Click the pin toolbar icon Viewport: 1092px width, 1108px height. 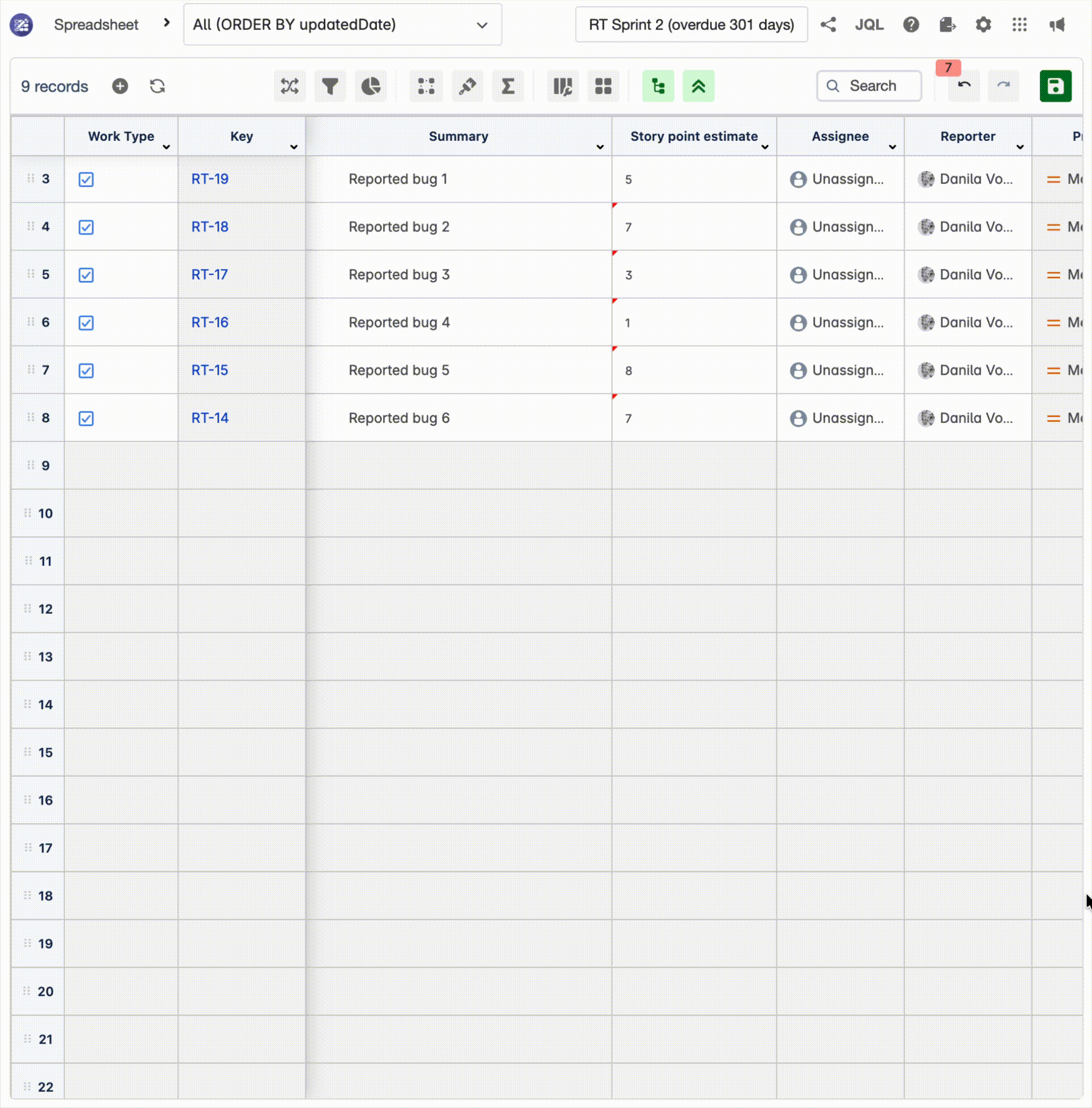click(467, 86)
